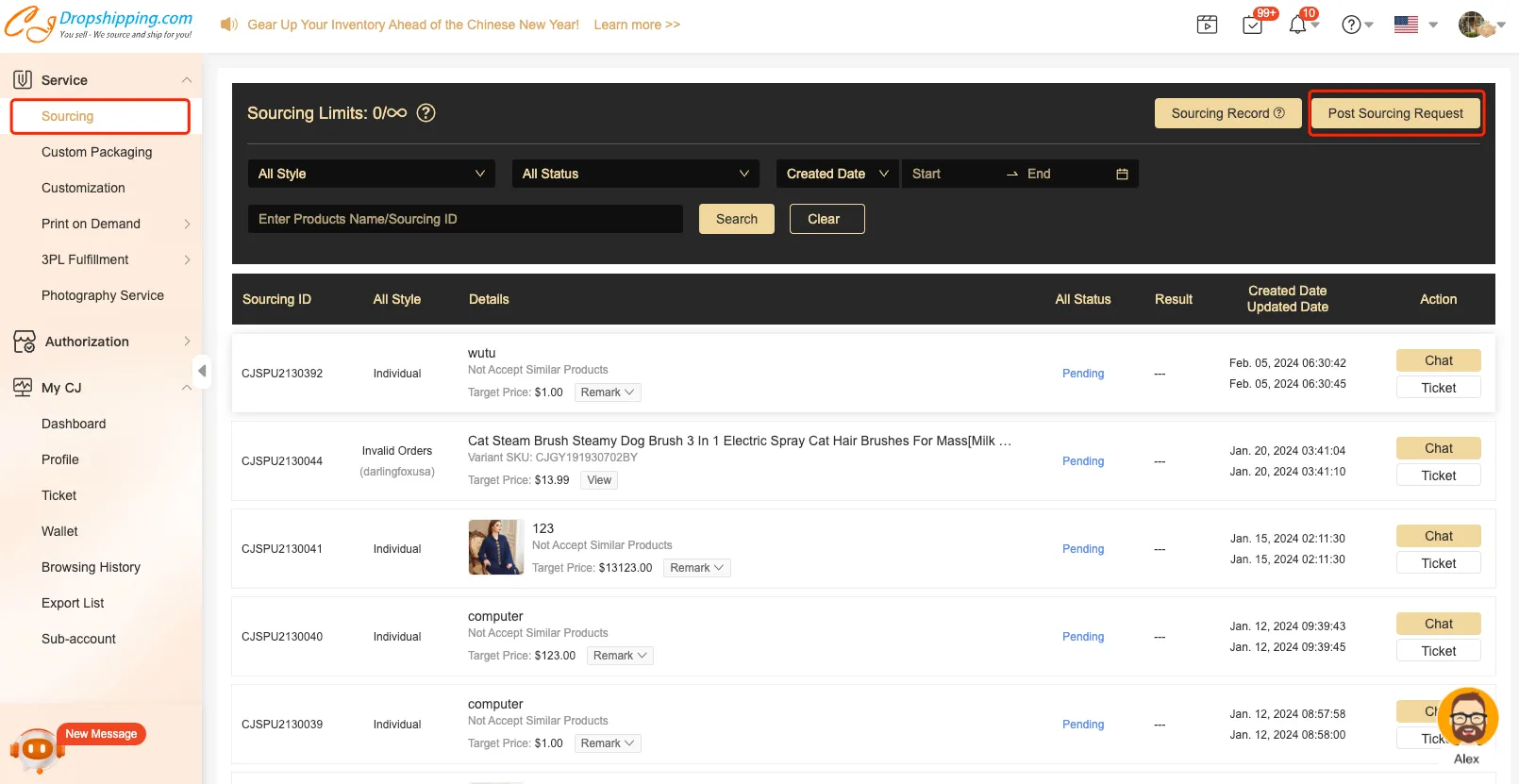Open the Alex chat assistant avatar
Viewport: 1519px width, 784px height.
pos(1467,719)
